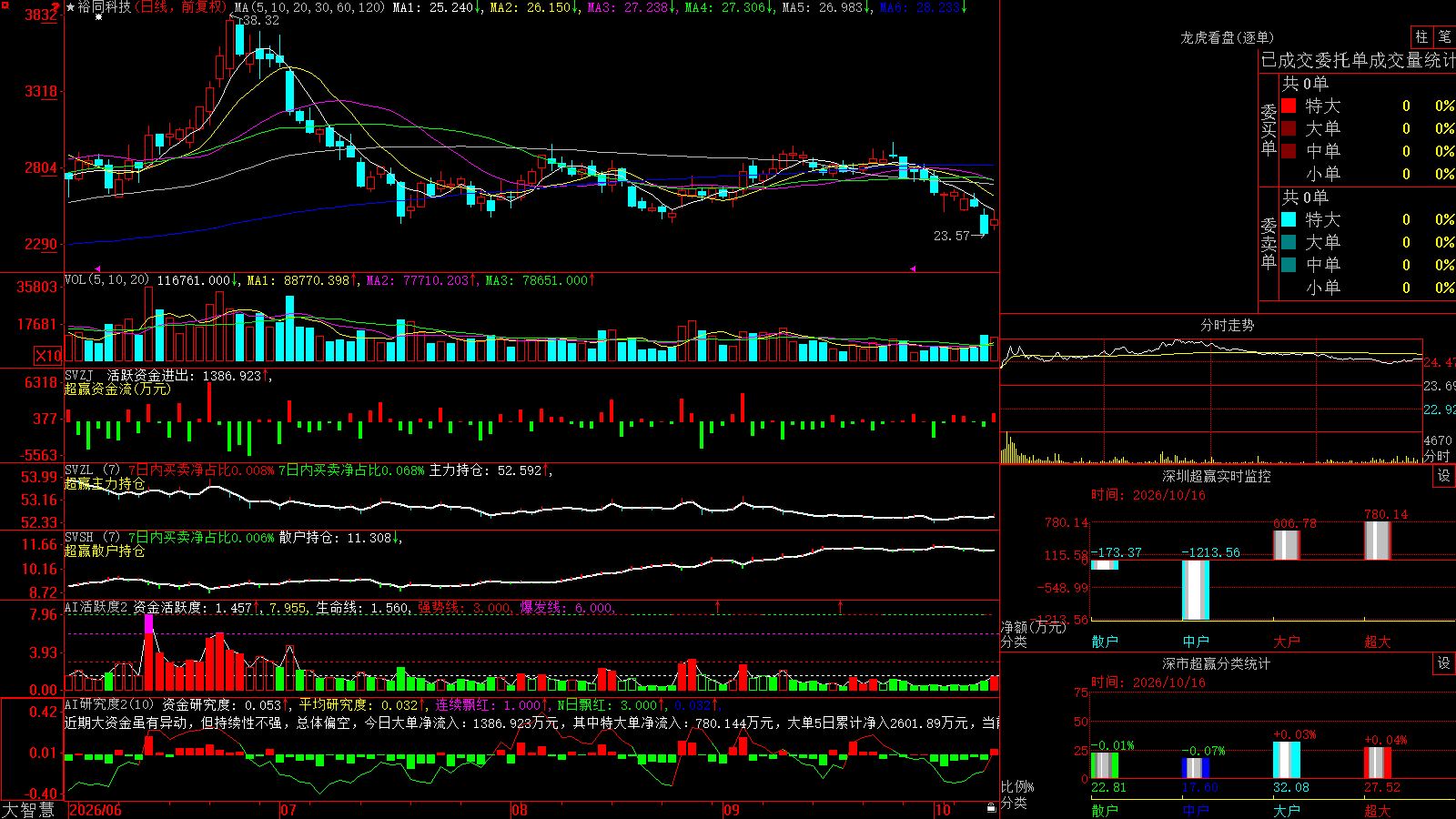Switch 龙虎看盘 to 笔 view
The width and height of the screenshot is (1456, 819).
click(1445, 36)
